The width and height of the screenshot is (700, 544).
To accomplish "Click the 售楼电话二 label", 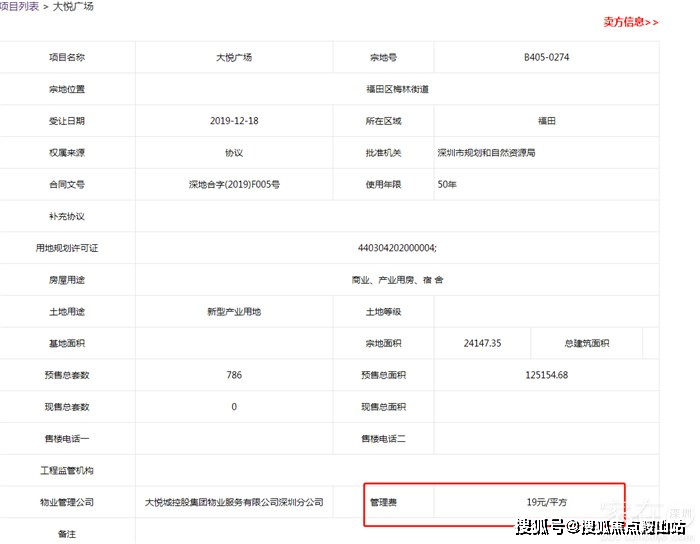I will tap(383, 439).
